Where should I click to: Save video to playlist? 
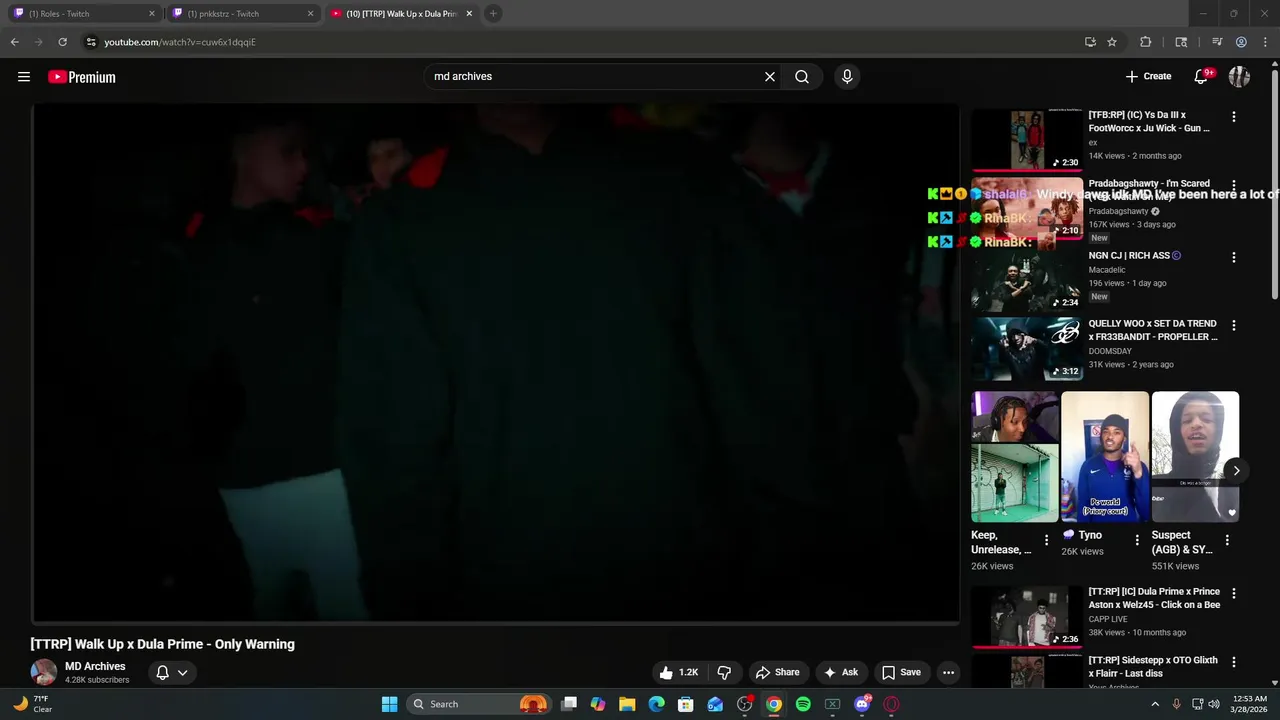click(901, 673)
